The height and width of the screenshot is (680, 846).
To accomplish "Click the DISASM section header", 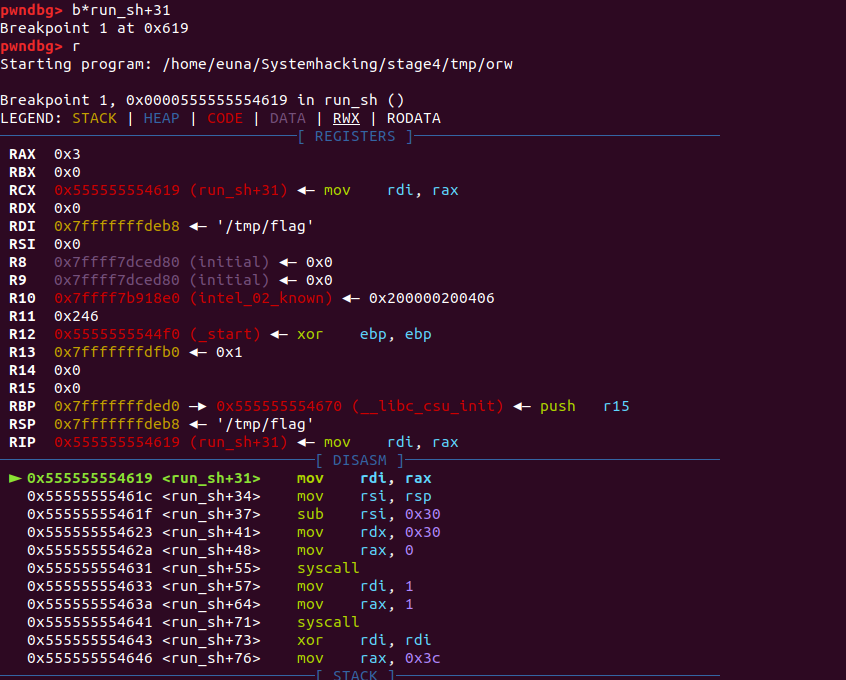I will point(359,460).
